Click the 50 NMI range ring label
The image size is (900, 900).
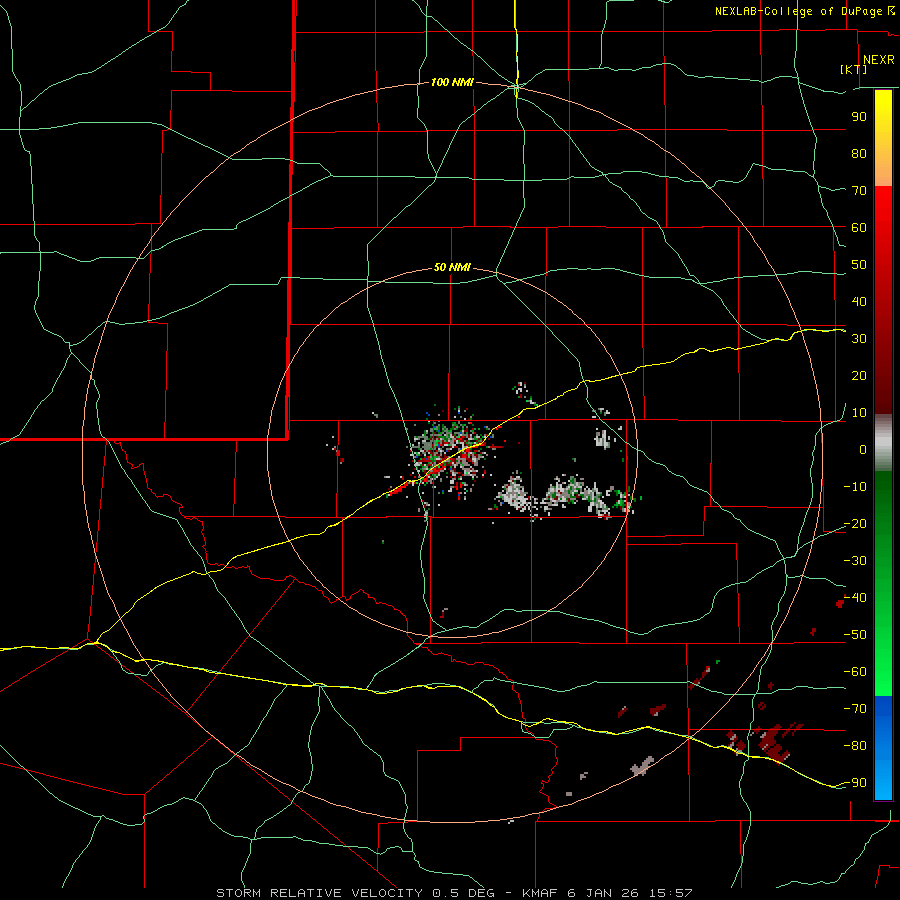coord(452,267)
